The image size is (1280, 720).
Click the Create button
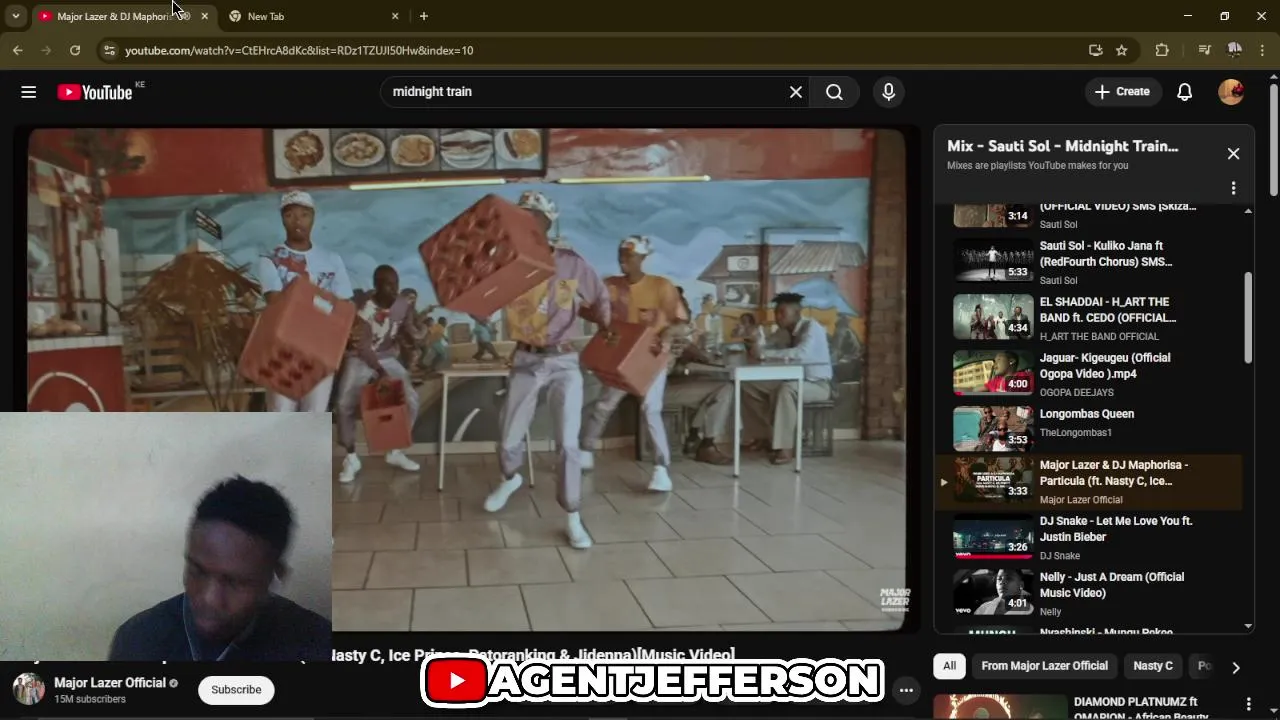point(1122,92)
